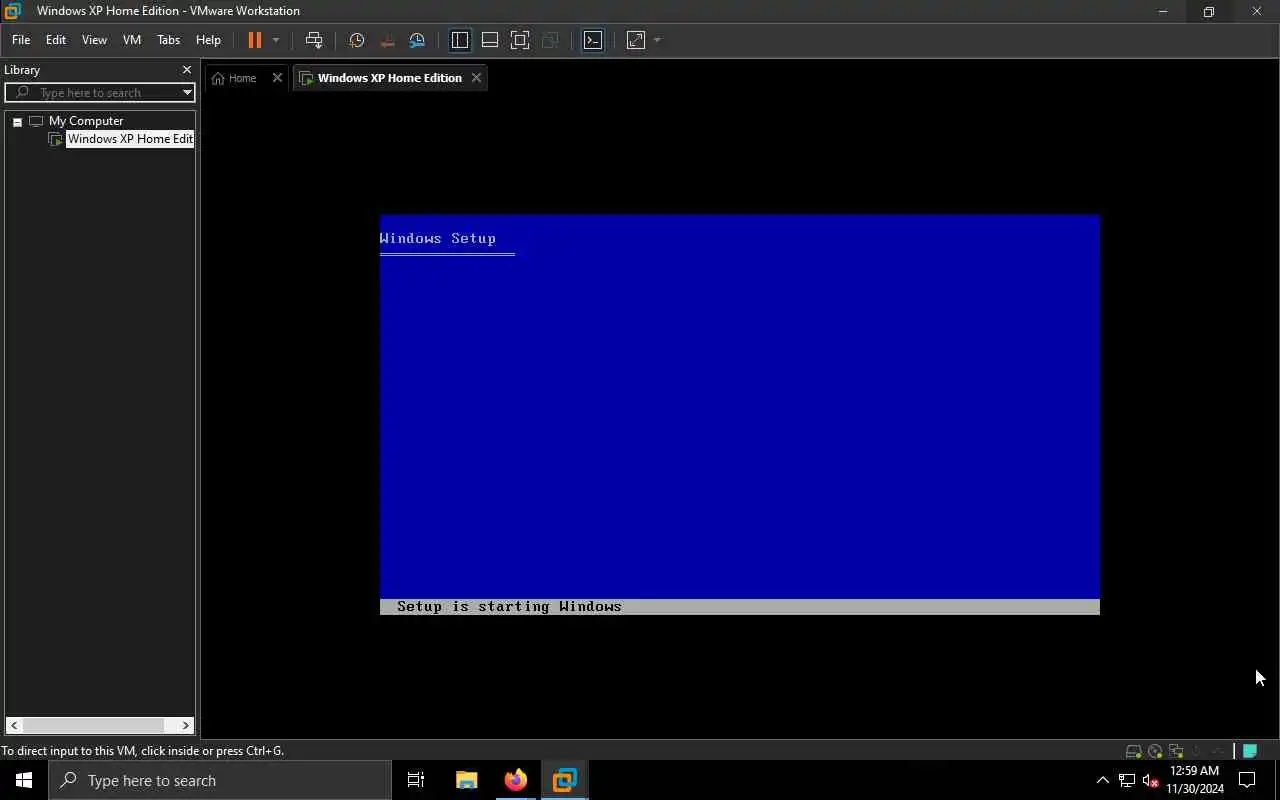Open the Help menu
The width and height of the screenshot is (1280, 800).
[208, 40]
